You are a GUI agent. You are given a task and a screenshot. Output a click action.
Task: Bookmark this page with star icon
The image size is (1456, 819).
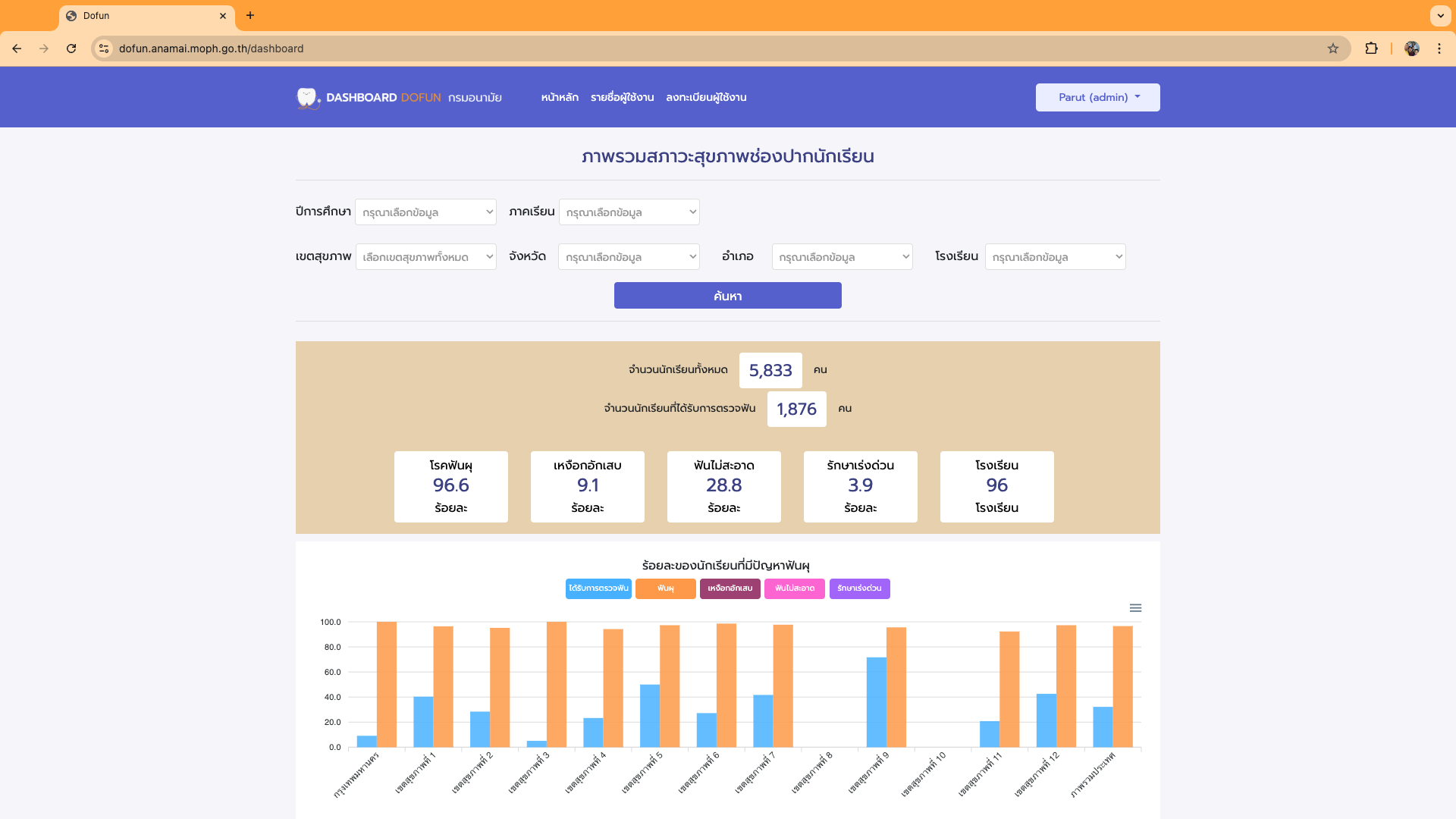coord(1333,49)
